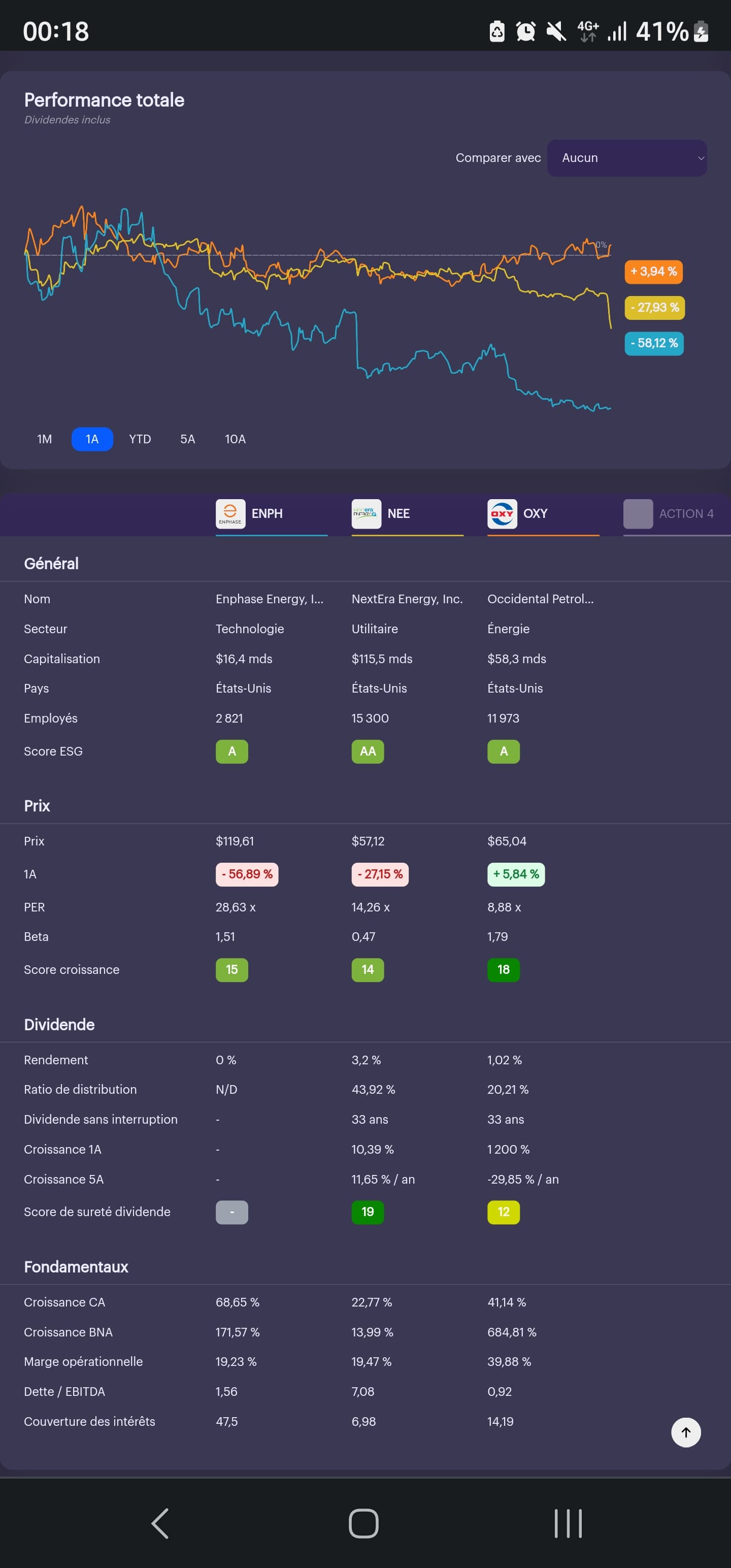Tap the 'Rendement' row label

point(56,1060)
